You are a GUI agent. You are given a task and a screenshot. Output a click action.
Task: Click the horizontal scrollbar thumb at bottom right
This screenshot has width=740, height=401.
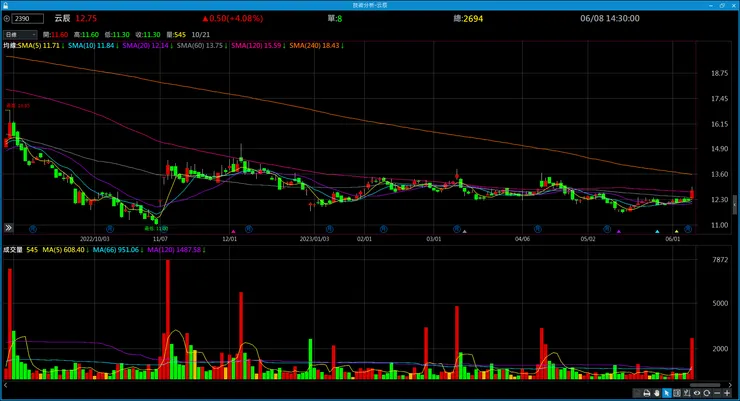point(705,385)
